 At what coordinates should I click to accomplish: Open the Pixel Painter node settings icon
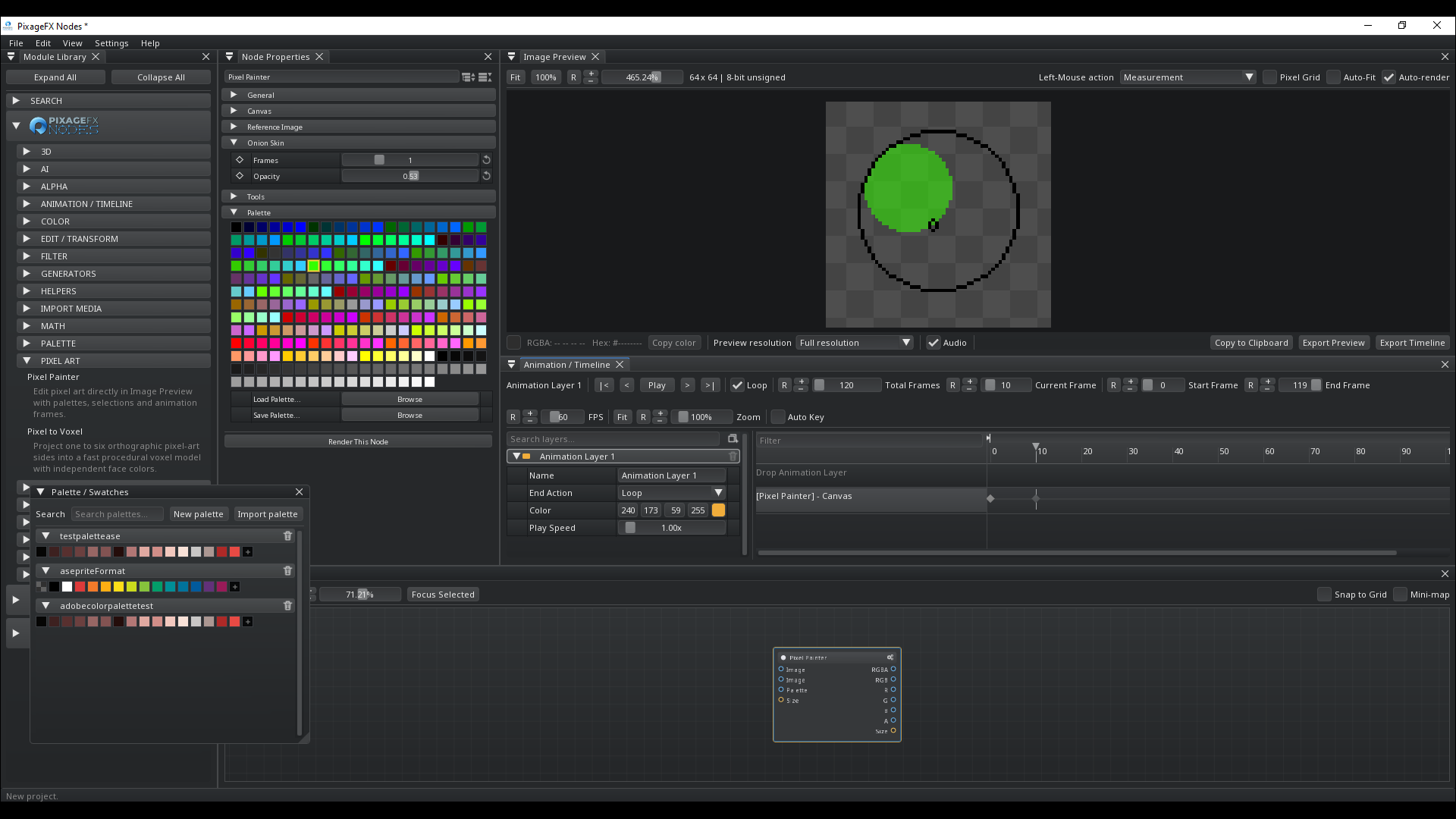pos(890,657)
